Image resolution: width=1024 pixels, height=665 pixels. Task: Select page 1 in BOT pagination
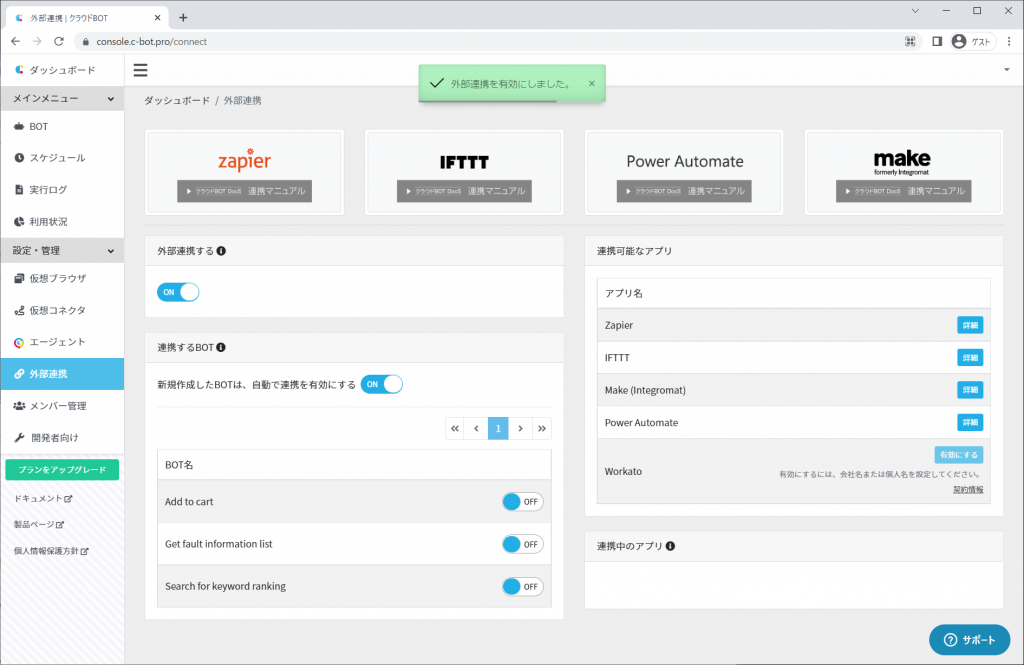(498, 429)
